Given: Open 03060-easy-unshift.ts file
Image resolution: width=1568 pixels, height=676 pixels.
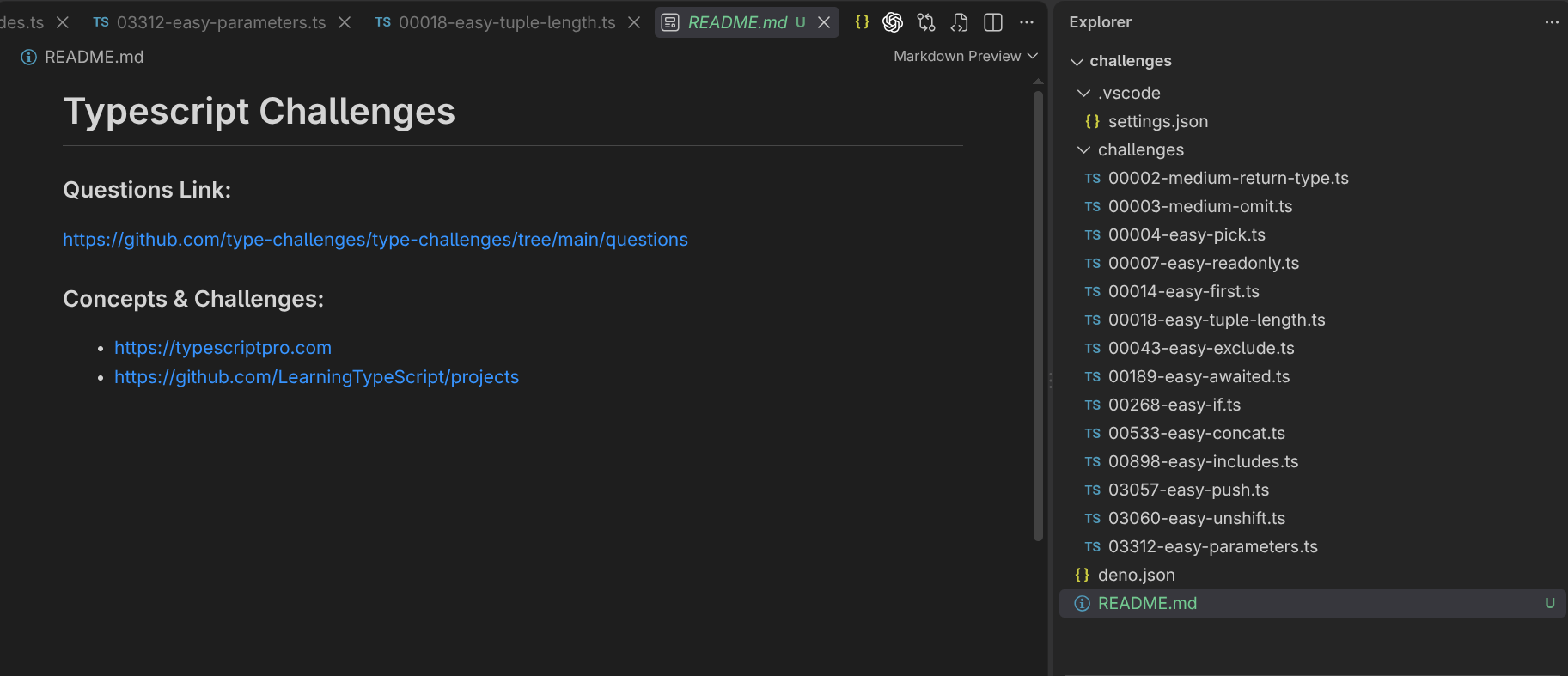Looking at the screenshot, I should pos(1196,518).
